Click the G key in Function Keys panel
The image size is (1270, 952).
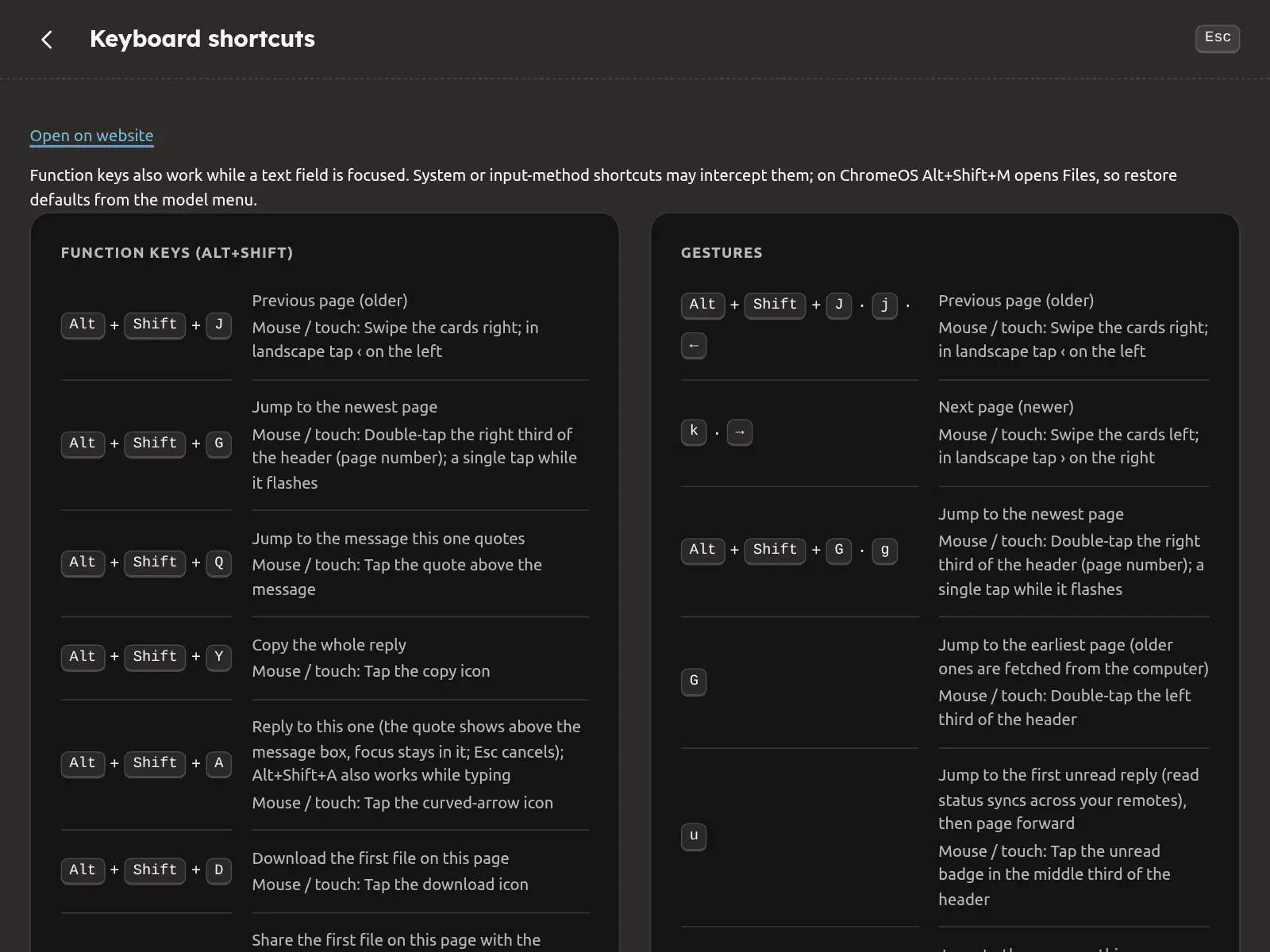coord(219,443)
